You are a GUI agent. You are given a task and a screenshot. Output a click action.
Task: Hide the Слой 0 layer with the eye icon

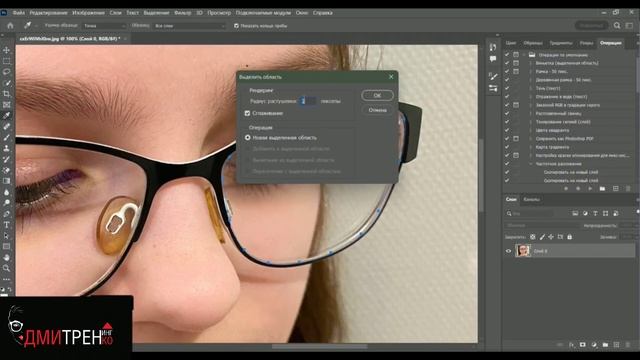(509, 251)
